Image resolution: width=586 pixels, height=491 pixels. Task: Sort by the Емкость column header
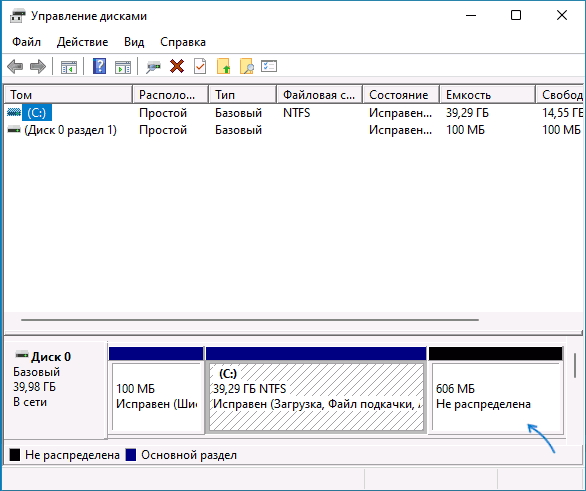coord(487,95)
